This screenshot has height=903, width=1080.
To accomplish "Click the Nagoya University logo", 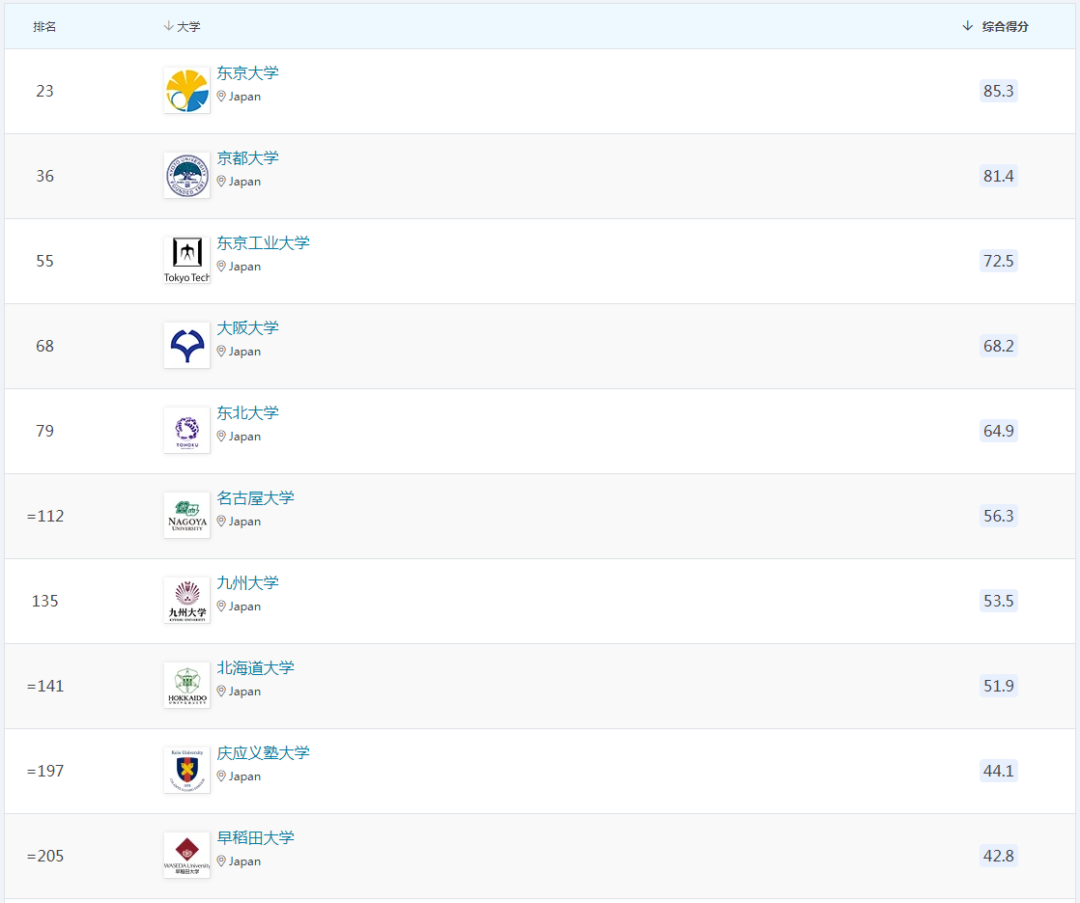I will [187, 515].
